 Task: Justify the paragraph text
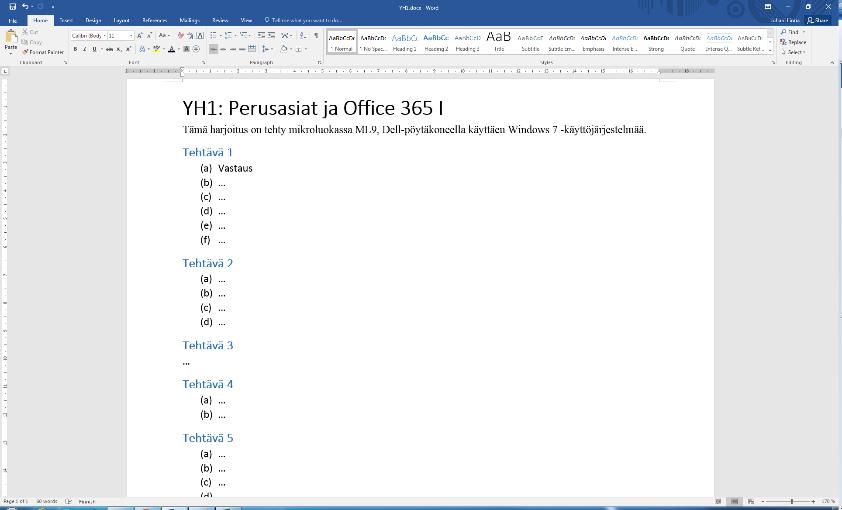coord(243,49)
